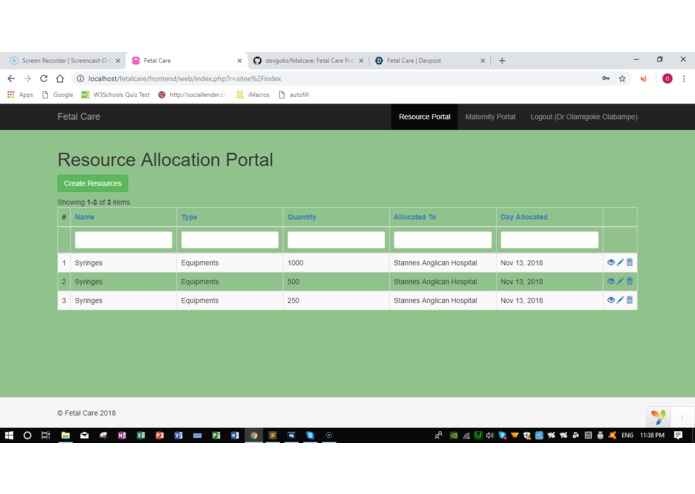The width and height of the screenshot is (695, 494).
Task: Open Skype from the taskbar
Action: coord(310,435)
